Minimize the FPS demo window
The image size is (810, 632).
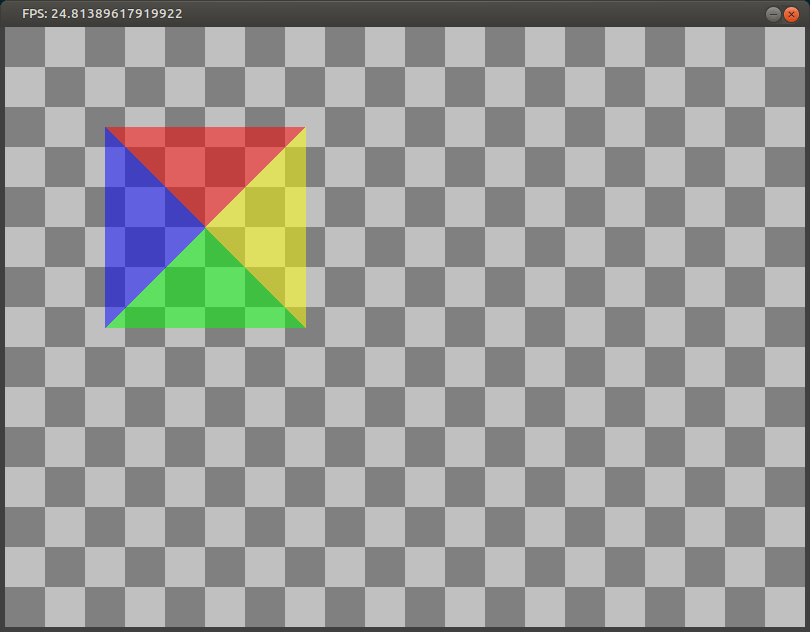(771, 13)
